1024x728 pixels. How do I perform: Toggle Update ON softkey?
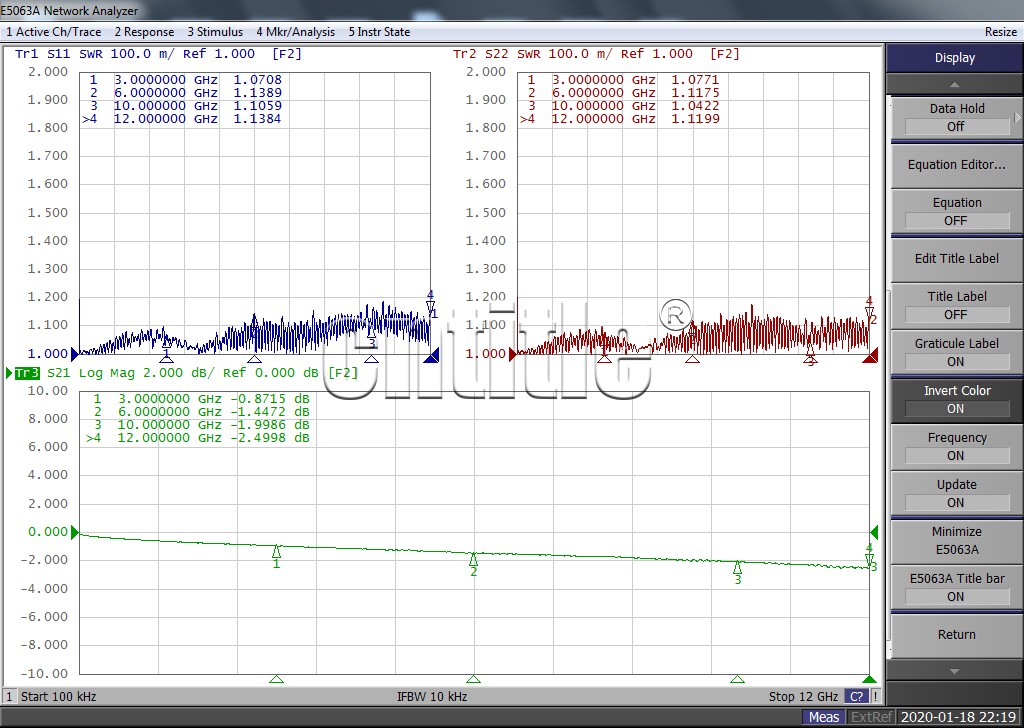click(x=956, y=494)
